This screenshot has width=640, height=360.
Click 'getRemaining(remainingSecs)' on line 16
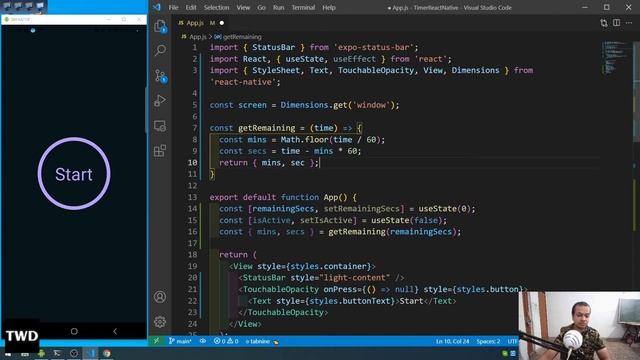[392, 232]
